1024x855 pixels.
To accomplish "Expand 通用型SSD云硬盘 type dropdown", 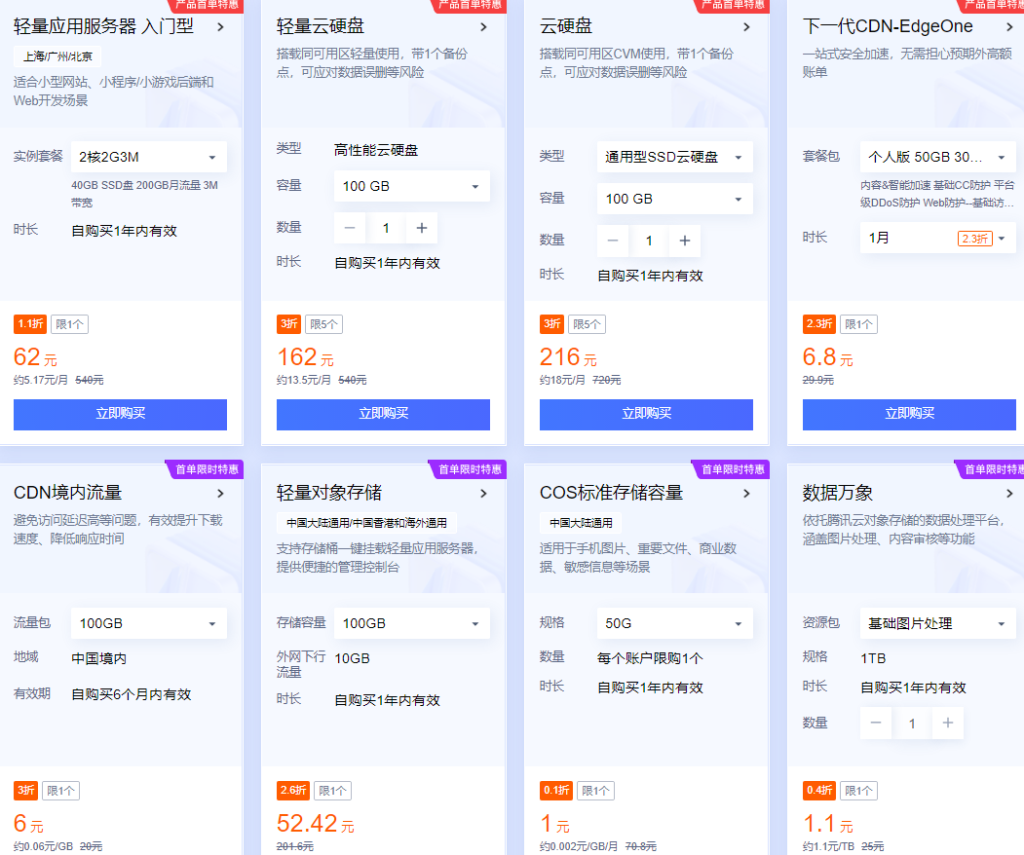I will 675,157.
